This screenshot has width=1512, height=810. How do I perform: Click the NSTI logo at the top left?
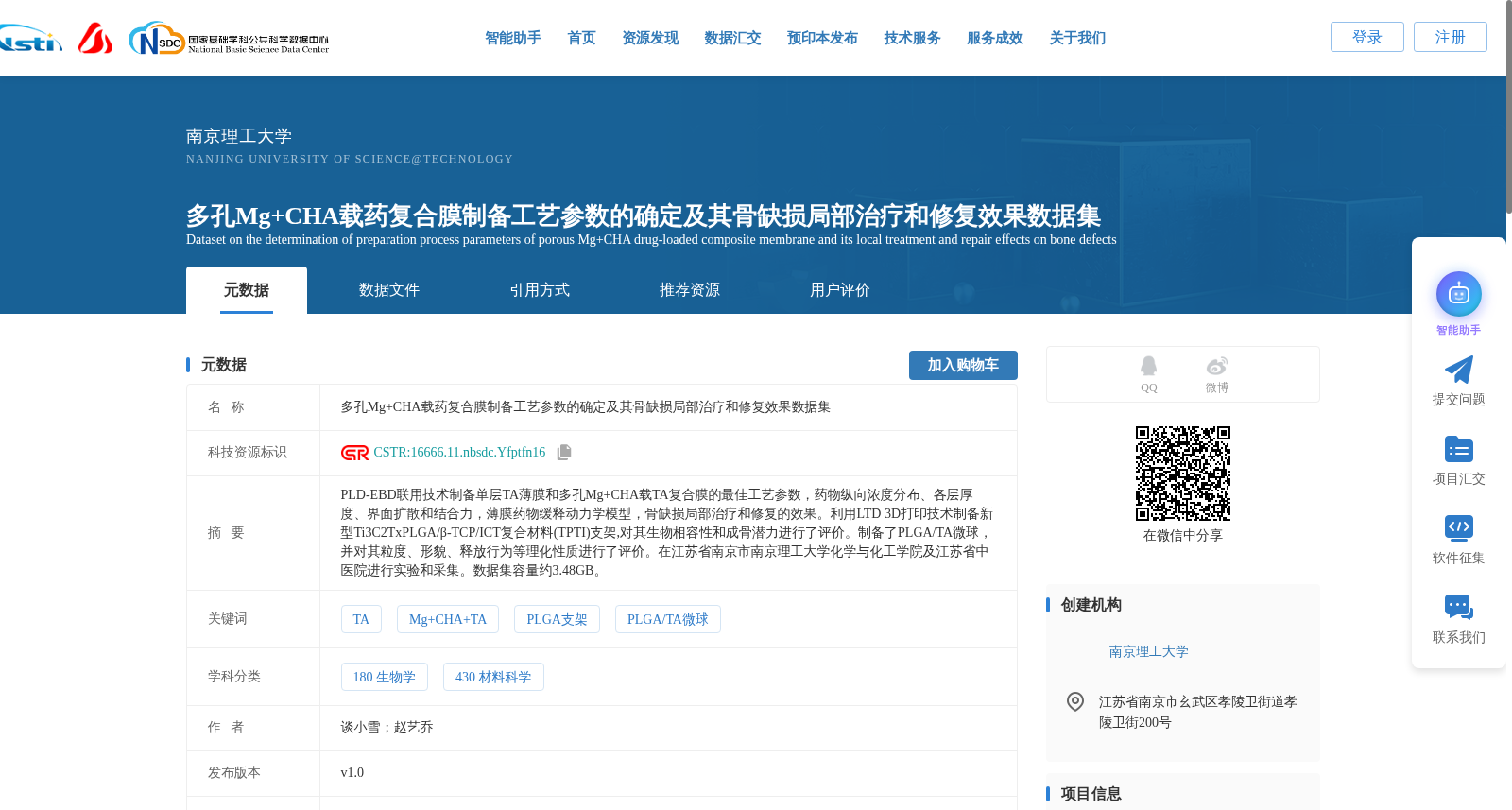pos(30,39)
